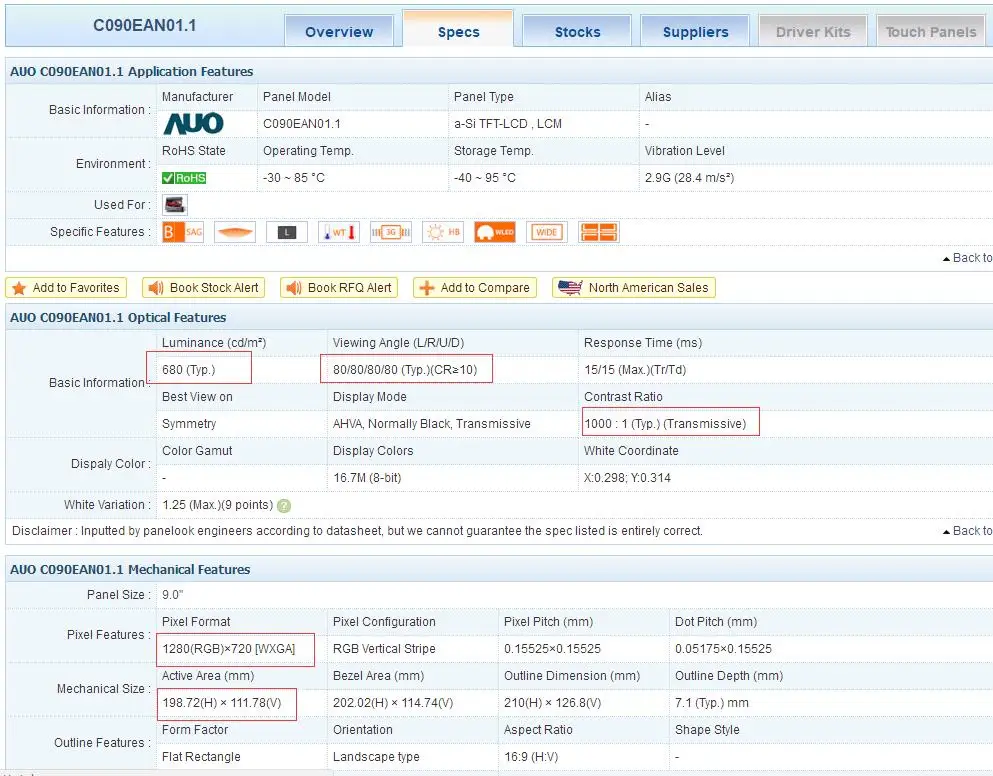Image resolution: width=993 pixels, height=776 pixels.
Task: Click active area value 198.72(H) × 111.78(V)
Action: (x=222, y=703)
